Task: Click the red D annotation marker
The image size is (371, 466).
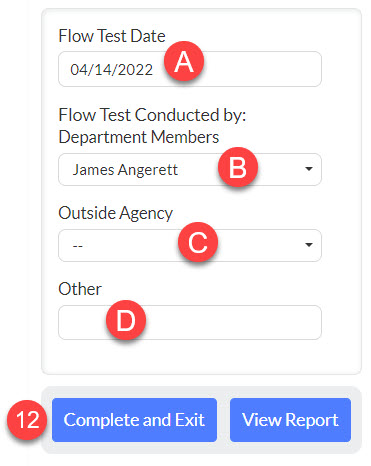Action: [126, 320]
